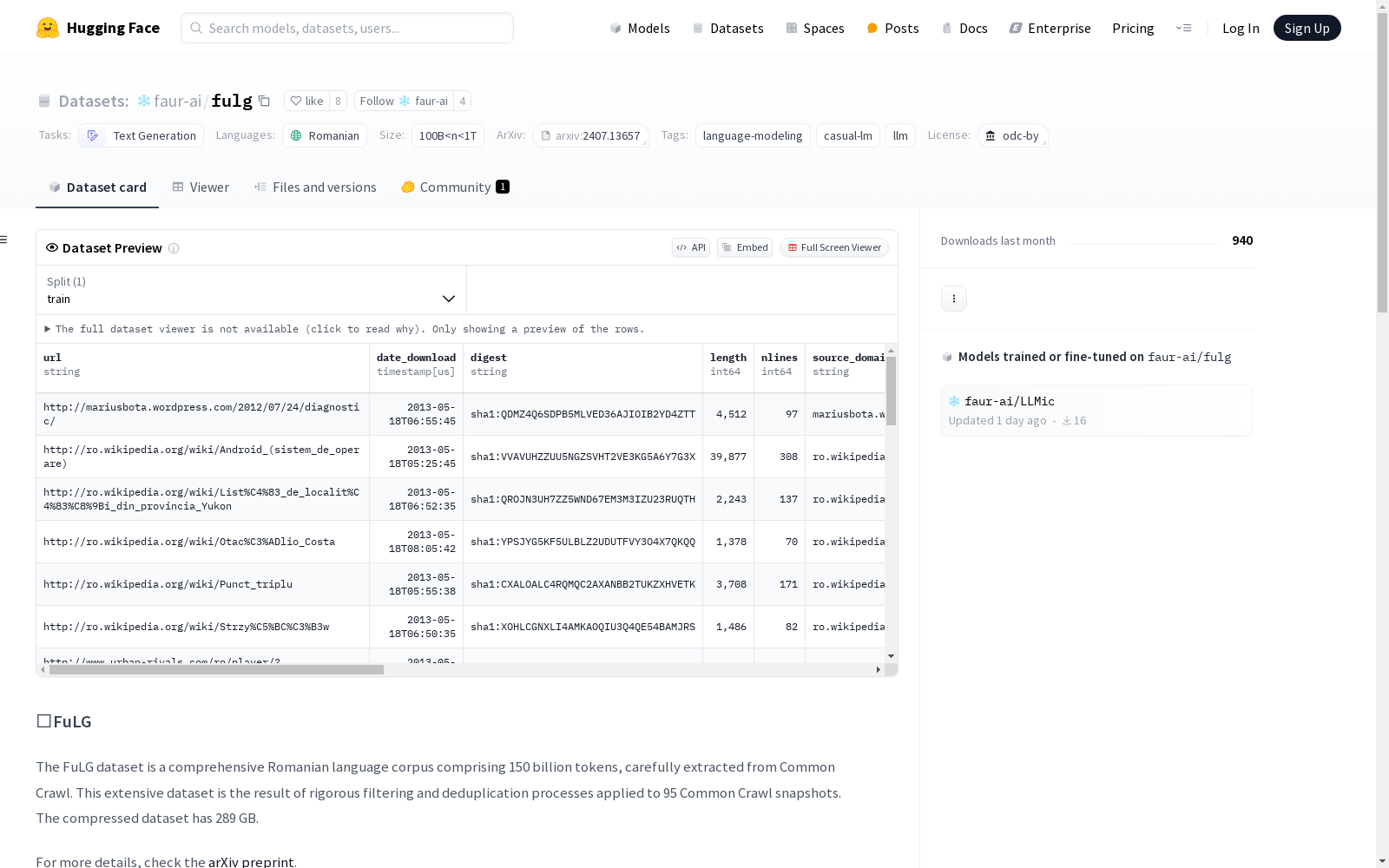Click the Embed button
The image size is (1389, 868).
(745, 248)
